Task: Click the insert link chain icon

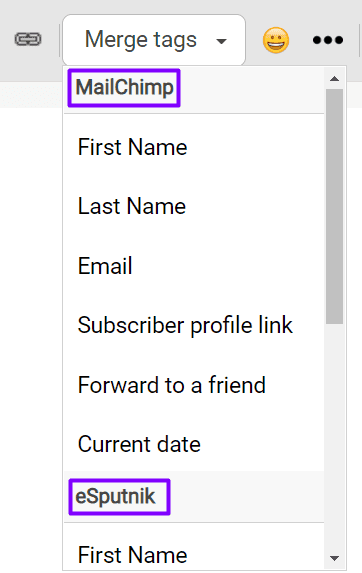Action: point(28,39)
